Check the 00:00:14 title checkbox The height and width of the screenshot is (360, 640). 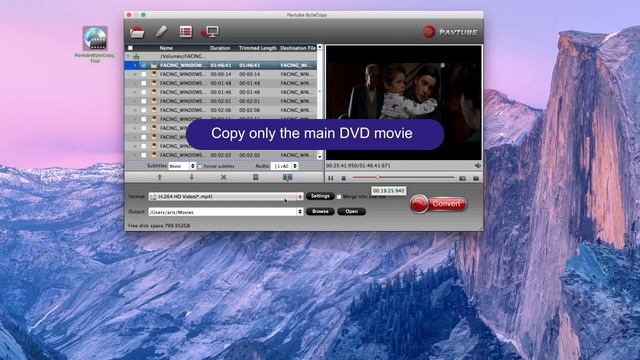(x=144, y=74)
